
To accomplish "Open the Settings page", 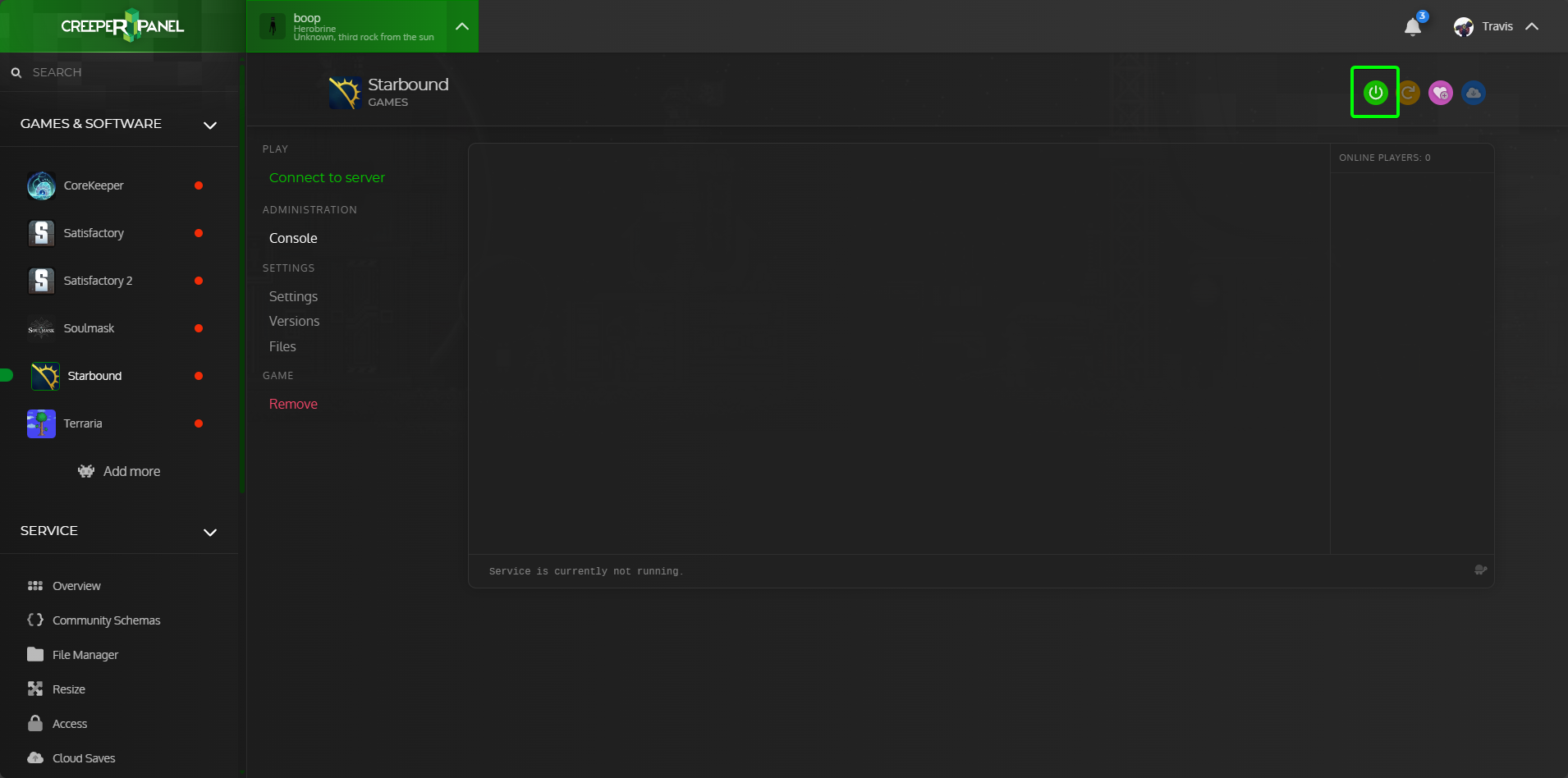I will 293,296.
